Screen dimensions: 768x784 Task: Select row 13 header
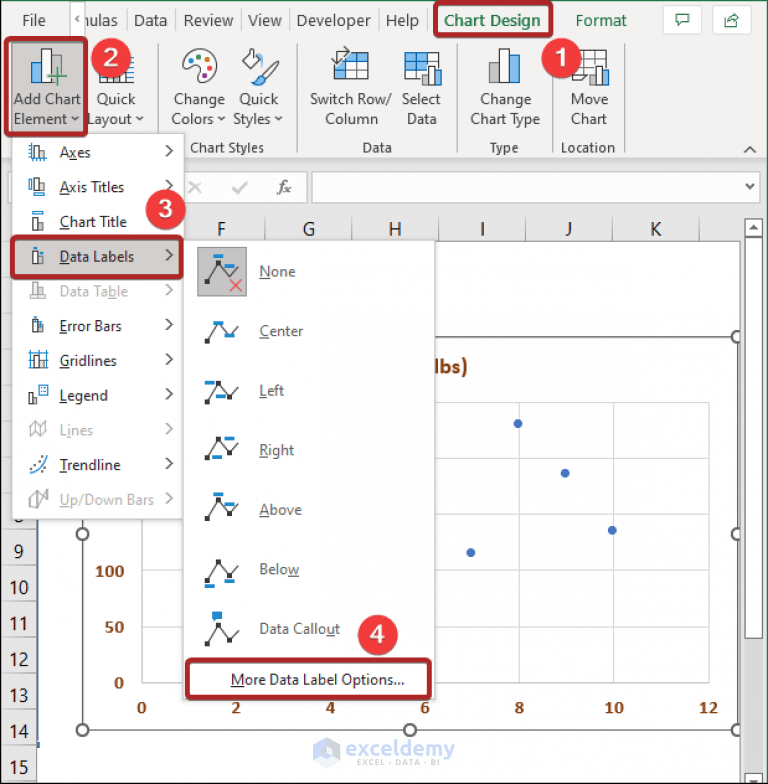click(x=19, y=694)
